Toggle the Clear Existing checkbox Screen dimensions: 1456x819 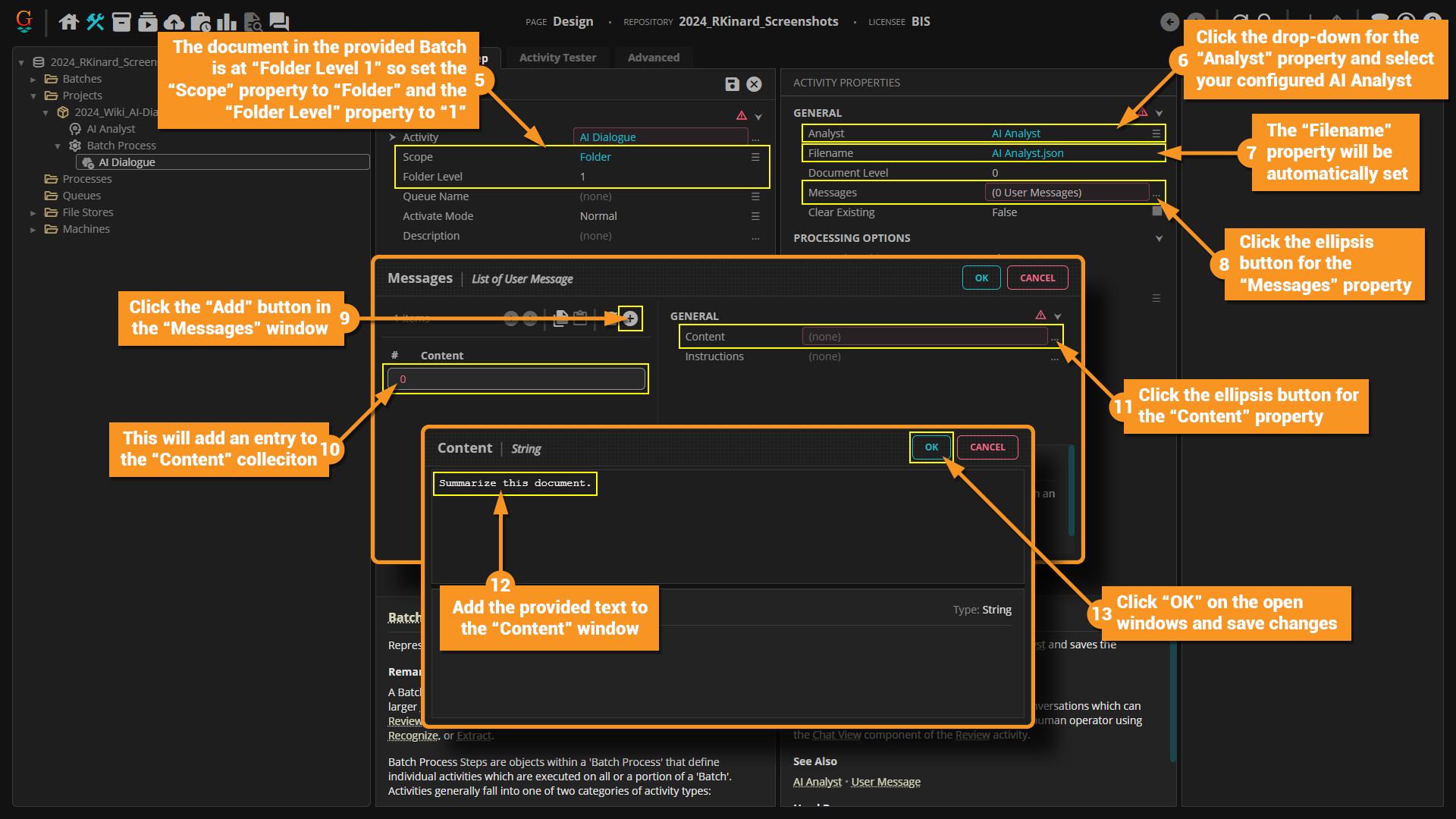1156,212
